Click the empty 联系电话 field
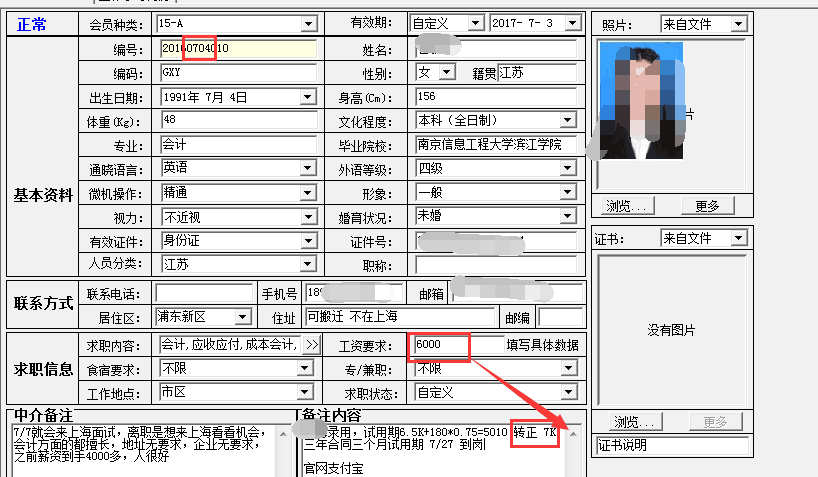The height and width of the screenshot is (477, 818). point(204,293)
